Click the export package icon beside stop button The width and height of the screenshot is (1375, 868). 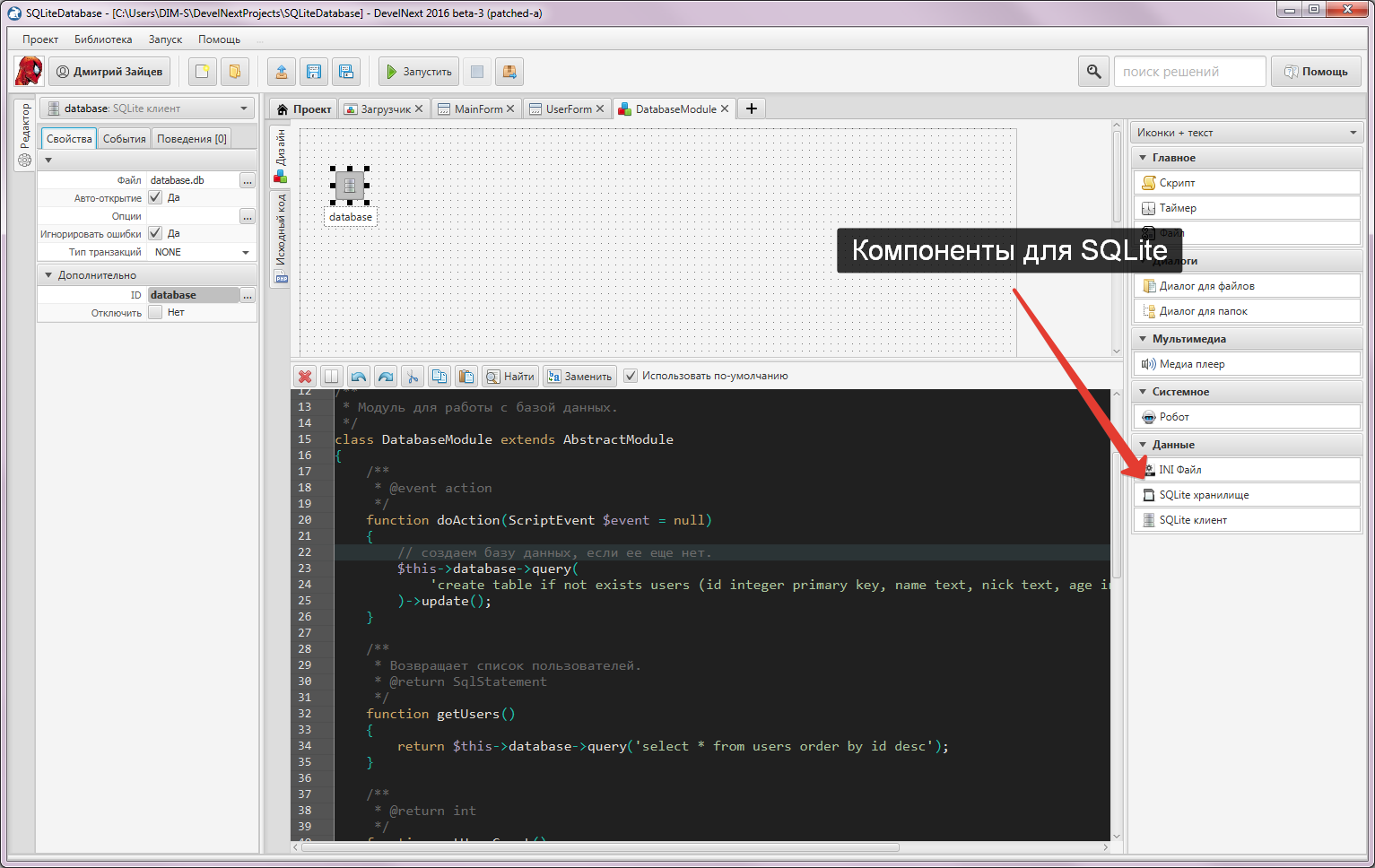[509, 72]
